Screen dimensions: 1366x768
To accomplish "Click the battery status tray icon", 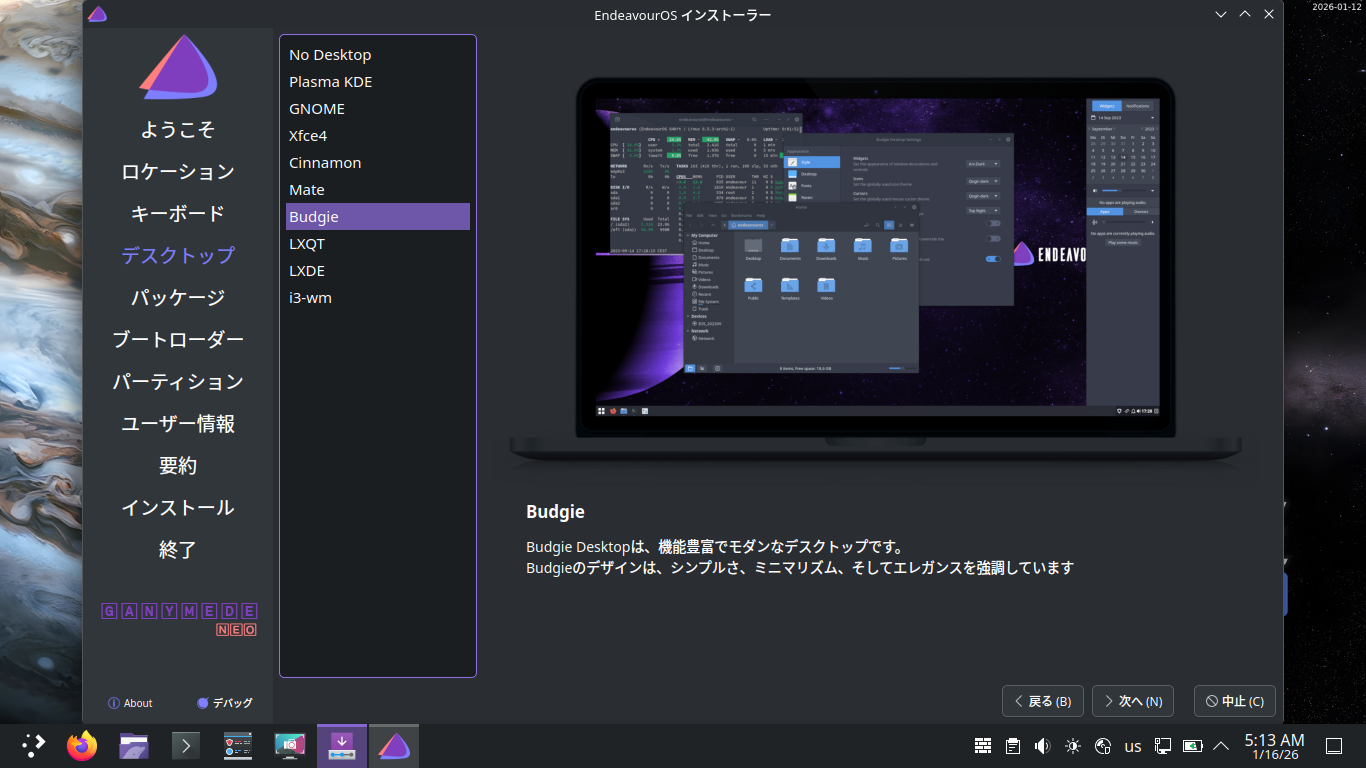I will click(x=1192, y=746).
